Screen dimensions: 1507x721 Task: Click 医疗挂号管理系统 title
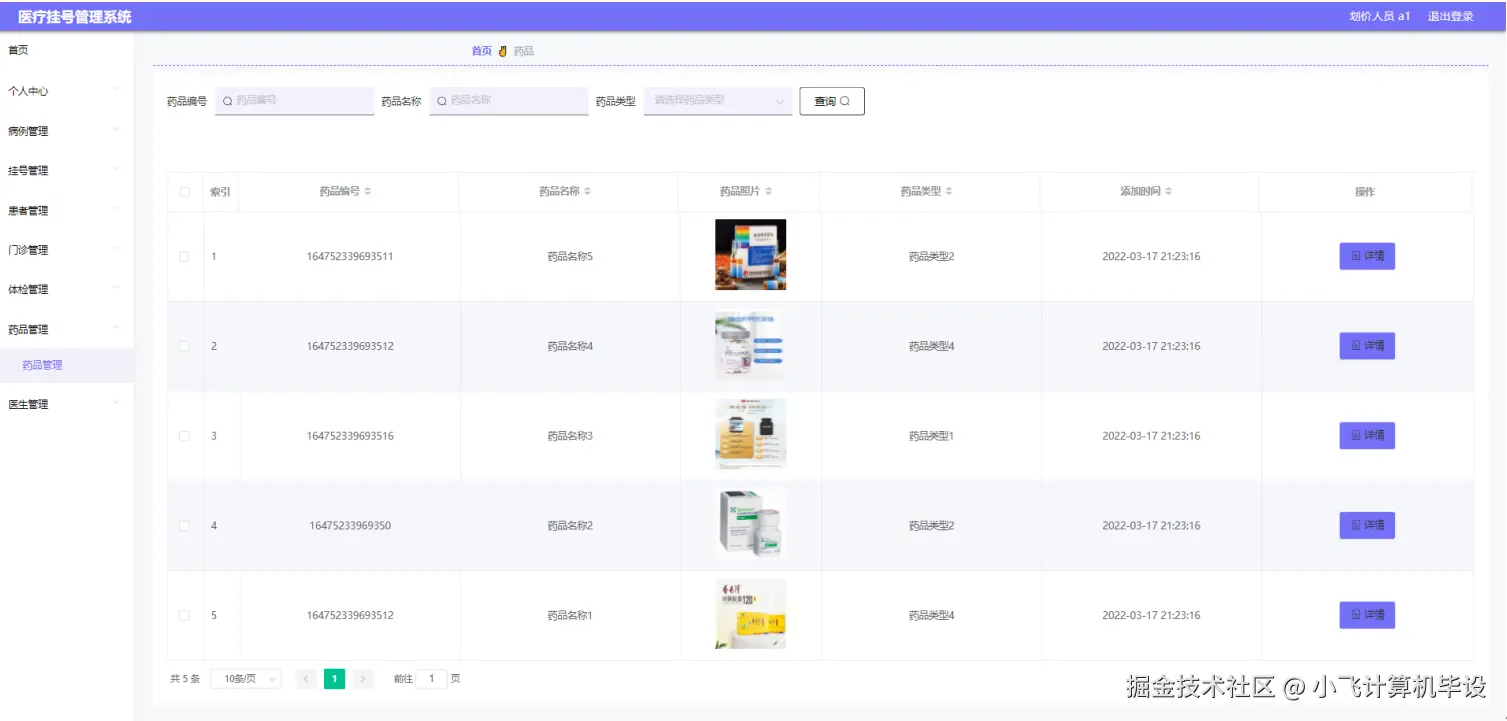(74, 17)
